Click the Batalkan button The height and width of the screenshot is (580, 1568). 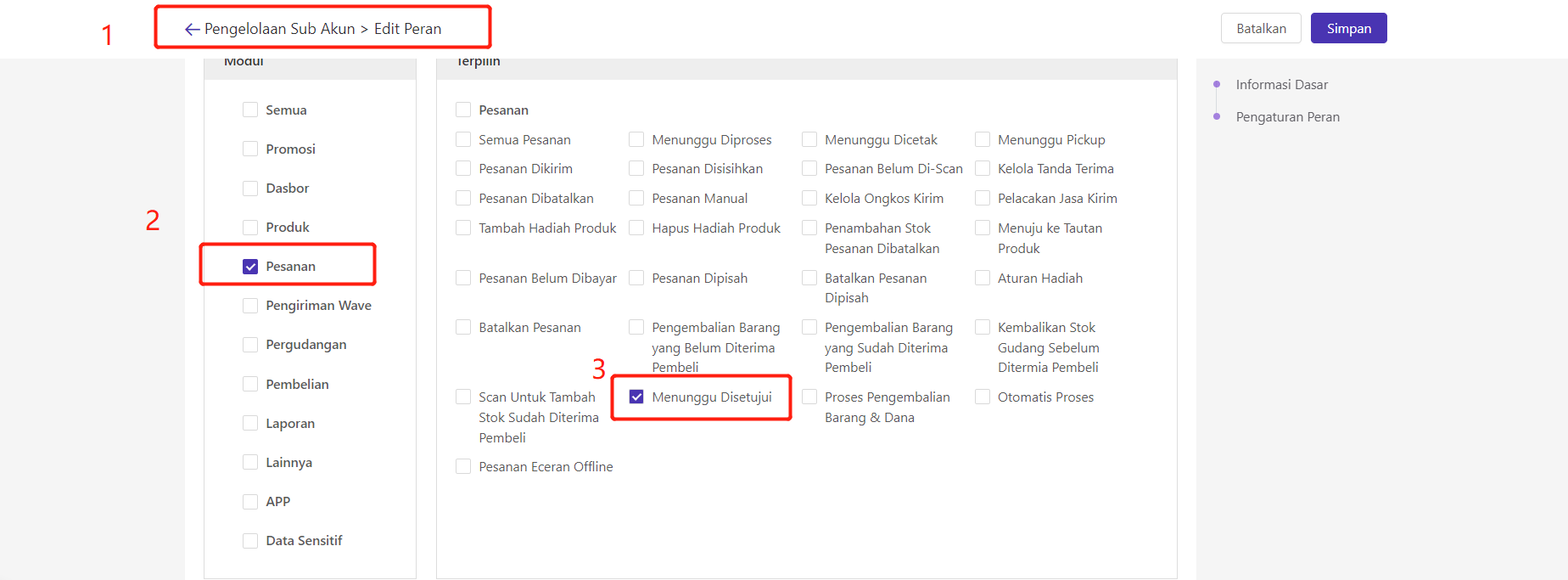(1260, 28)
